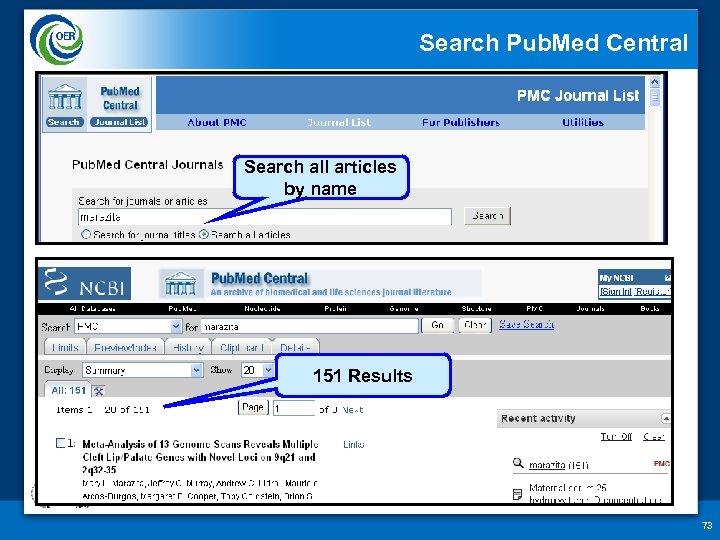Viewport: 720px width, 540px height.
Task: Click Journals in the black database bar
Action: (x=591, y=309)
